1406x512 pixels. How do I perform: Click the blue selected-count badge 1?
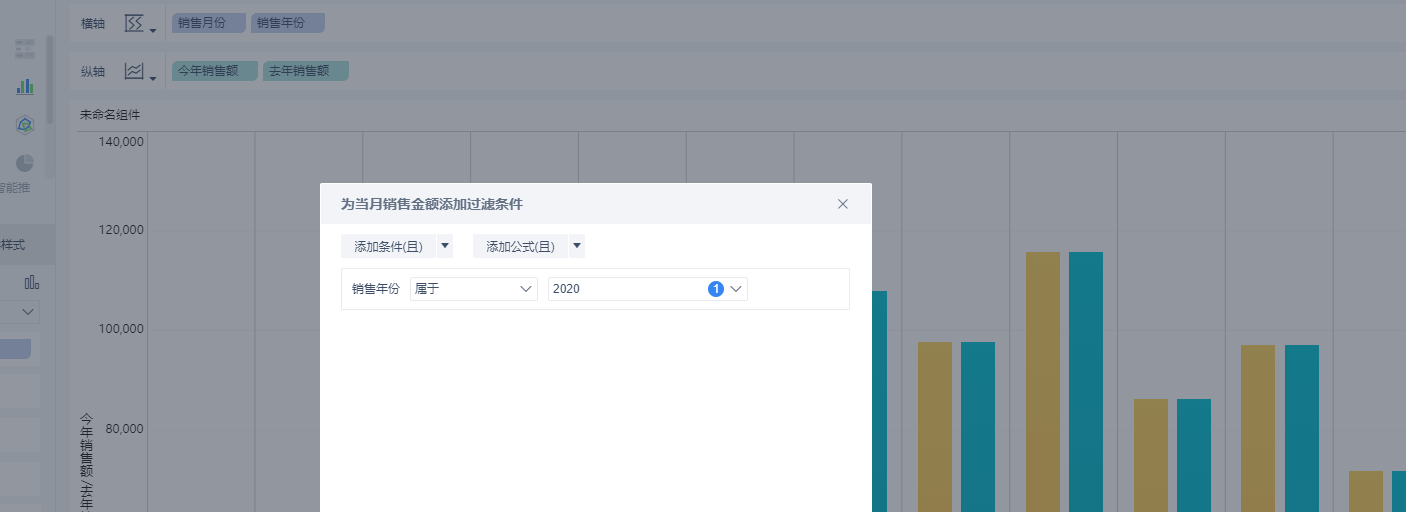(x=716, y=289)
